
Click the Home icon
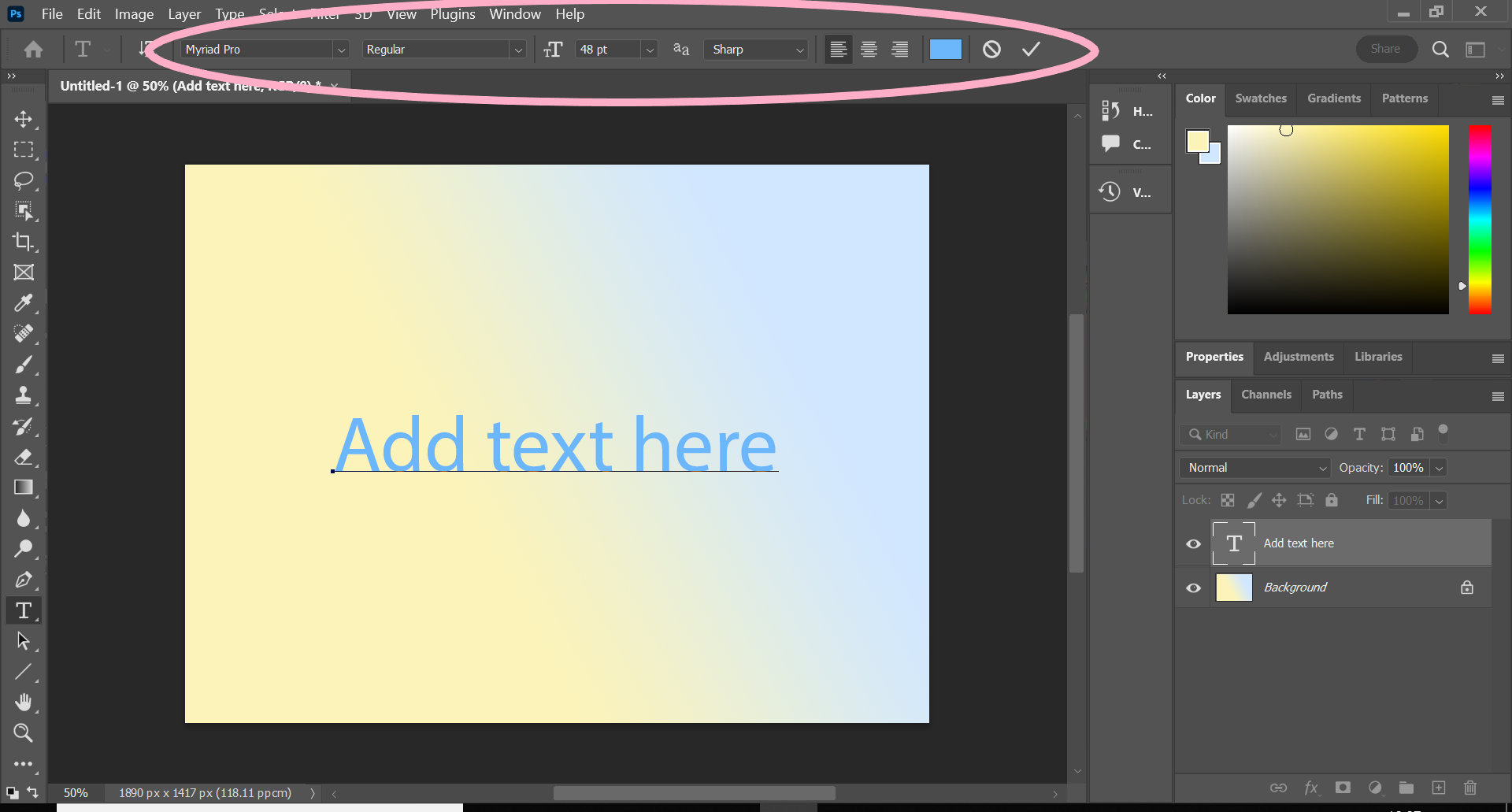(x=33, y=50)
